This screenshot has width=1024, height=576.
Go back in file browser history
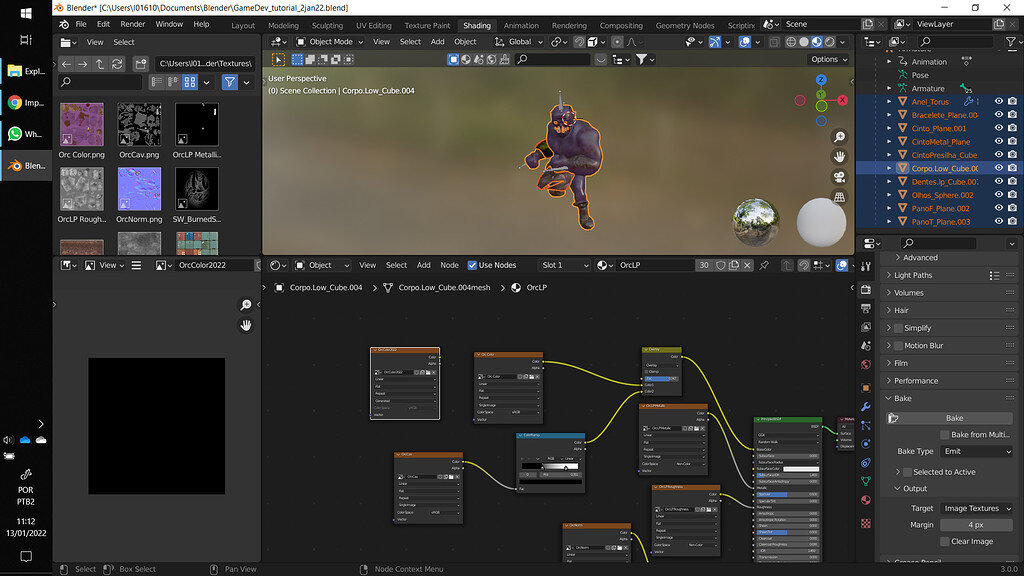pyautogui.click(x=66, y=63)
